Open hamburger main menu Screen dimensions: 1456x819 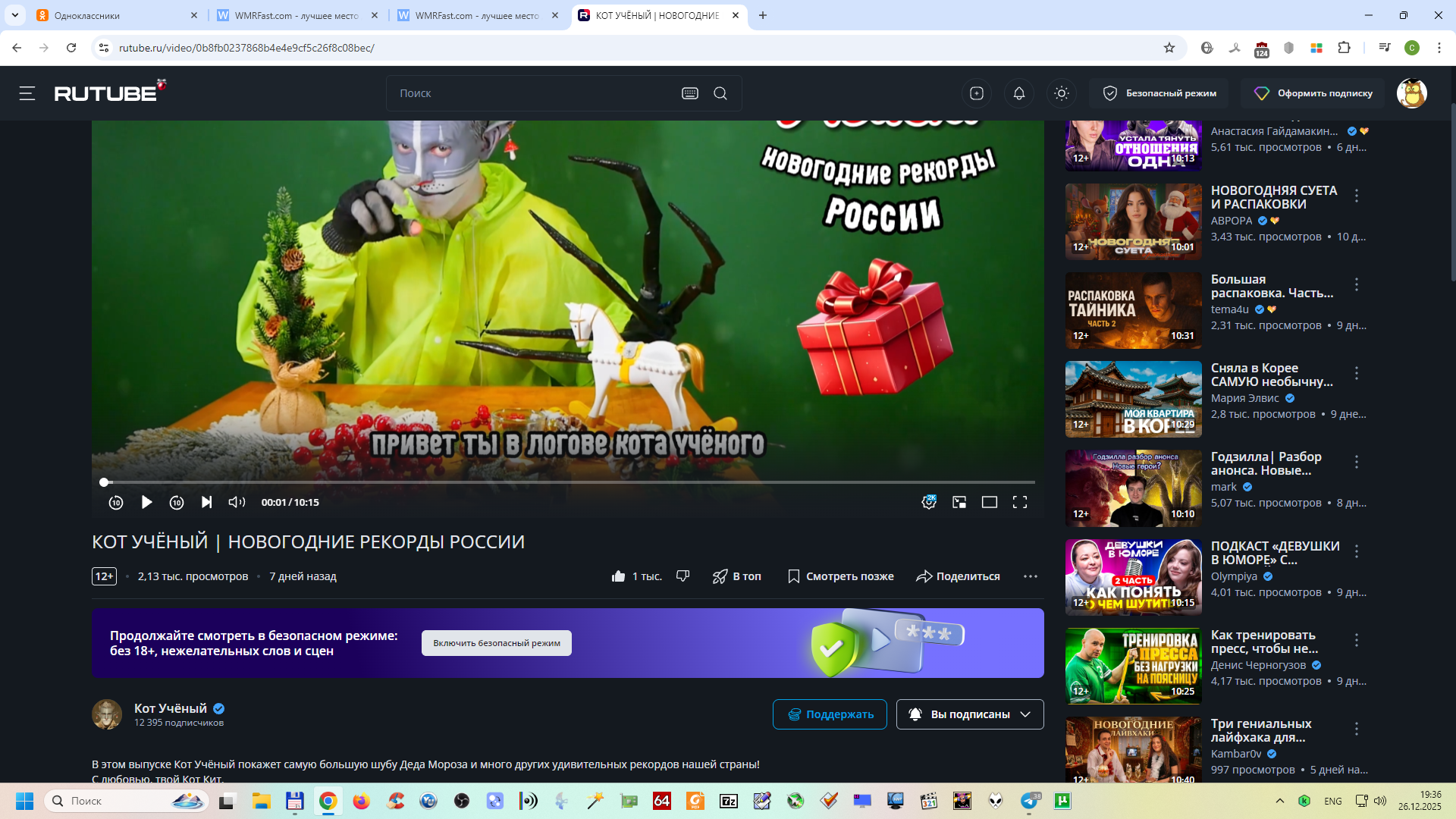click(27, 93)
